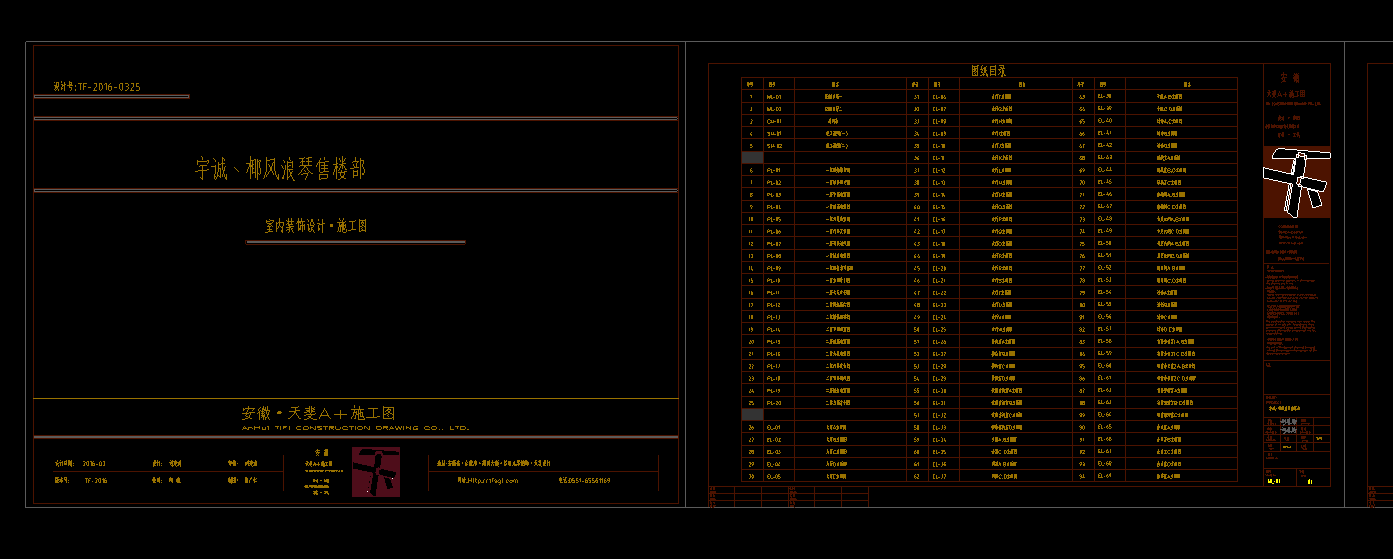Select the upper gray filled cell in index table

752,158
